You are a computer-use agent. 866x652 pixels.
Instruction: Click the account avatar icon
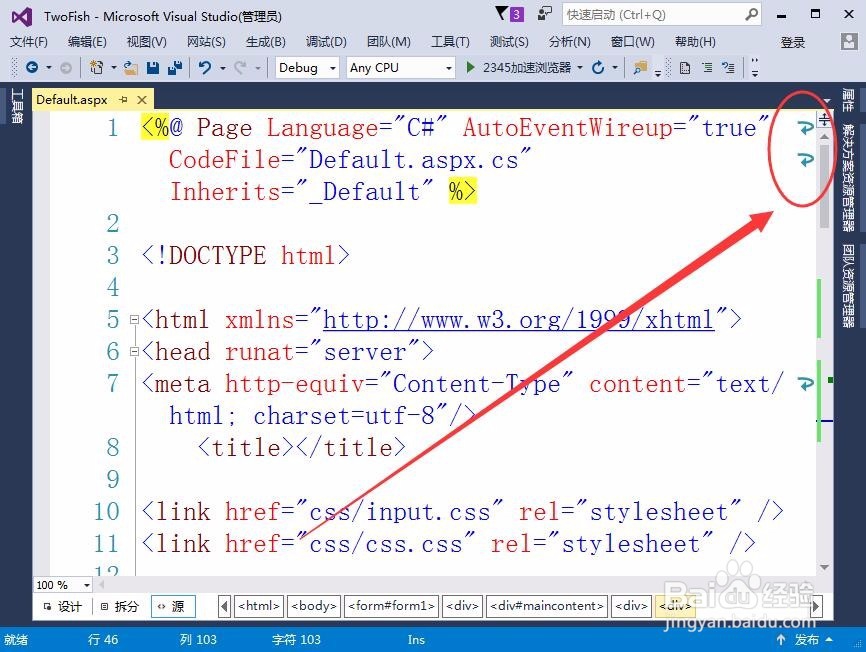pyautogui.click(x=849, y=41)
